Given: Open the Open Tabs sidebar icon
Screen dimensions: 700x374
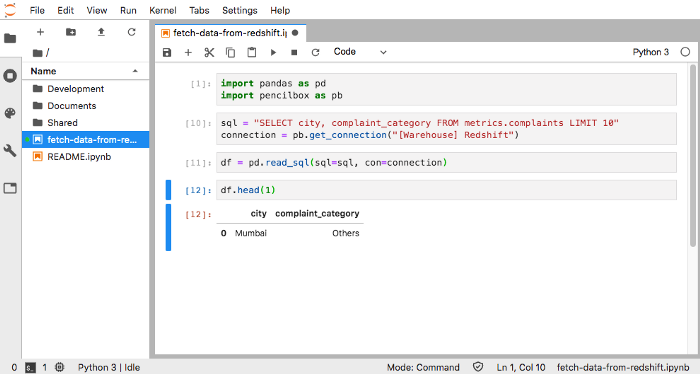Looking at the screenshot, I should [x=10, y=188].
